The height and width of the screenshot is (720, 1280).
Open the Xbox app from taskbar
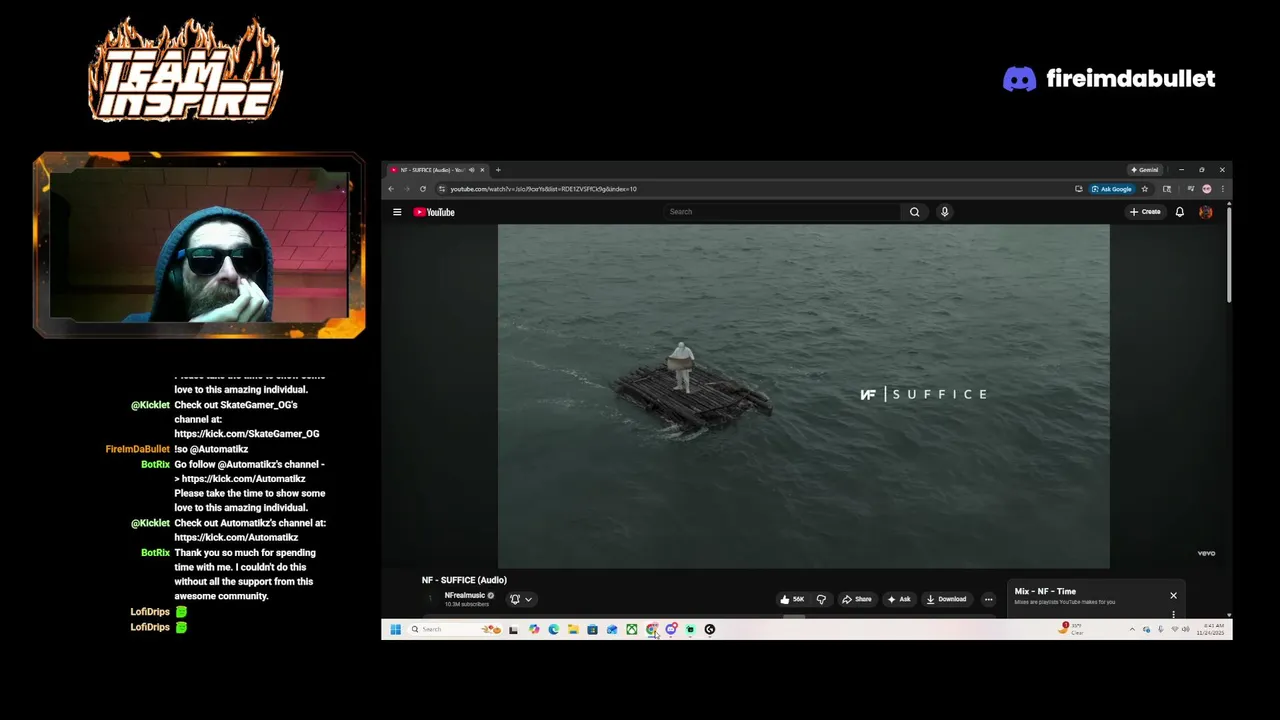pyautogui.click(x=632, y=629)
